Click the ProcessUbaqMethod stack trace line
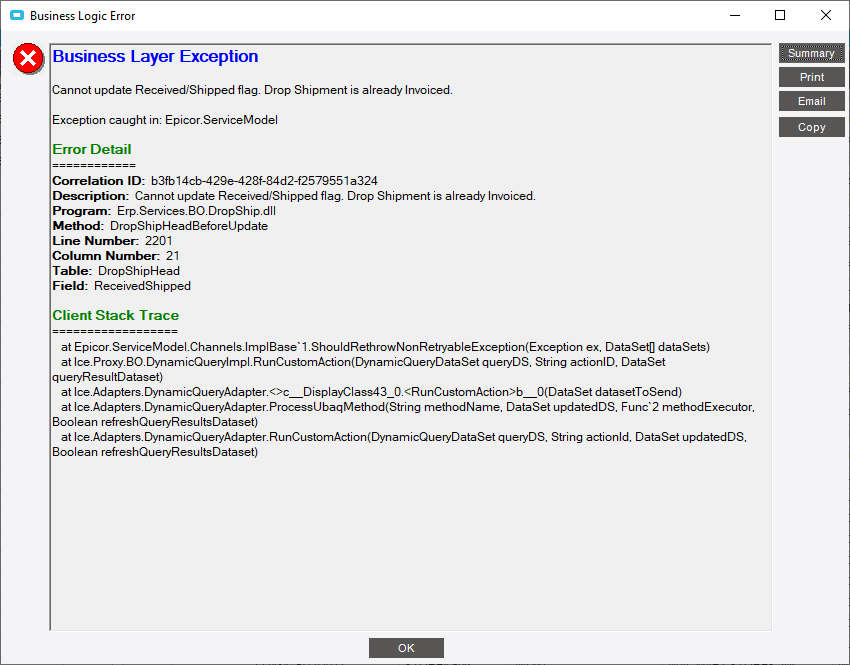Screen dimensions: 850x665 click(403, 415)
